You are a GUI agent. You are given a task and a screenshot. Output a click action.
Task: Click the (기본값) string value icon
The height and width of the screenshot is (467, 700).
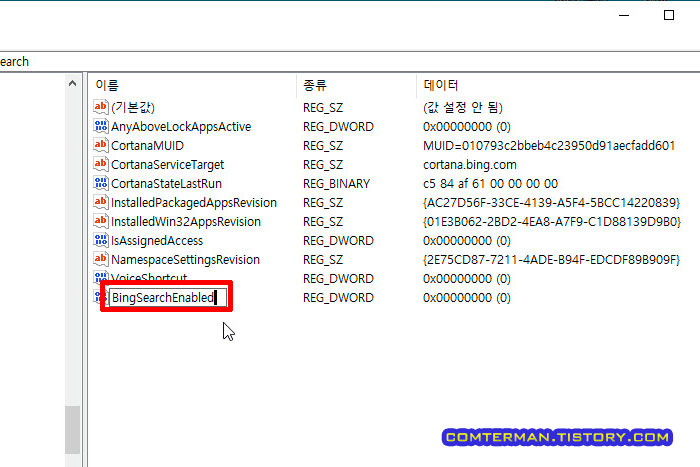pyautogui.click(x=100, y=107)
